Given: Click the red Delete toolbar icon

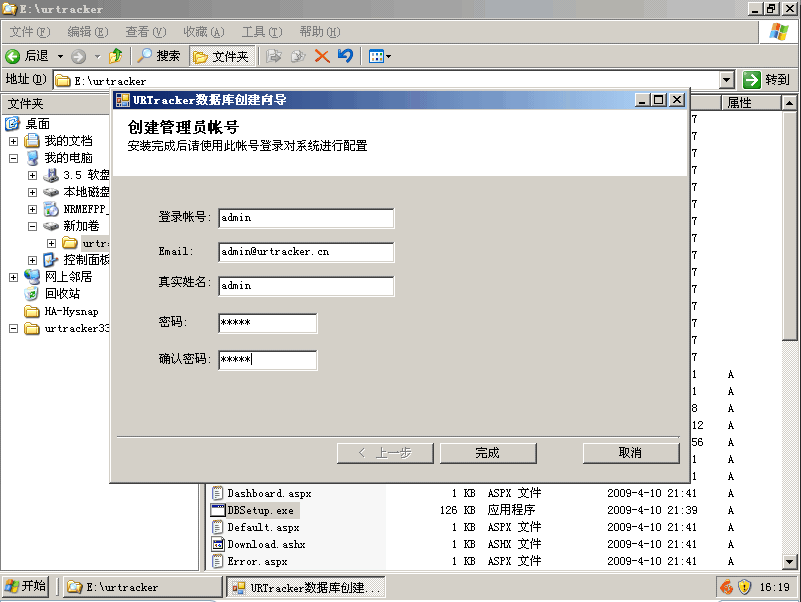Looking at the screenshot, I should click(322, 56).
